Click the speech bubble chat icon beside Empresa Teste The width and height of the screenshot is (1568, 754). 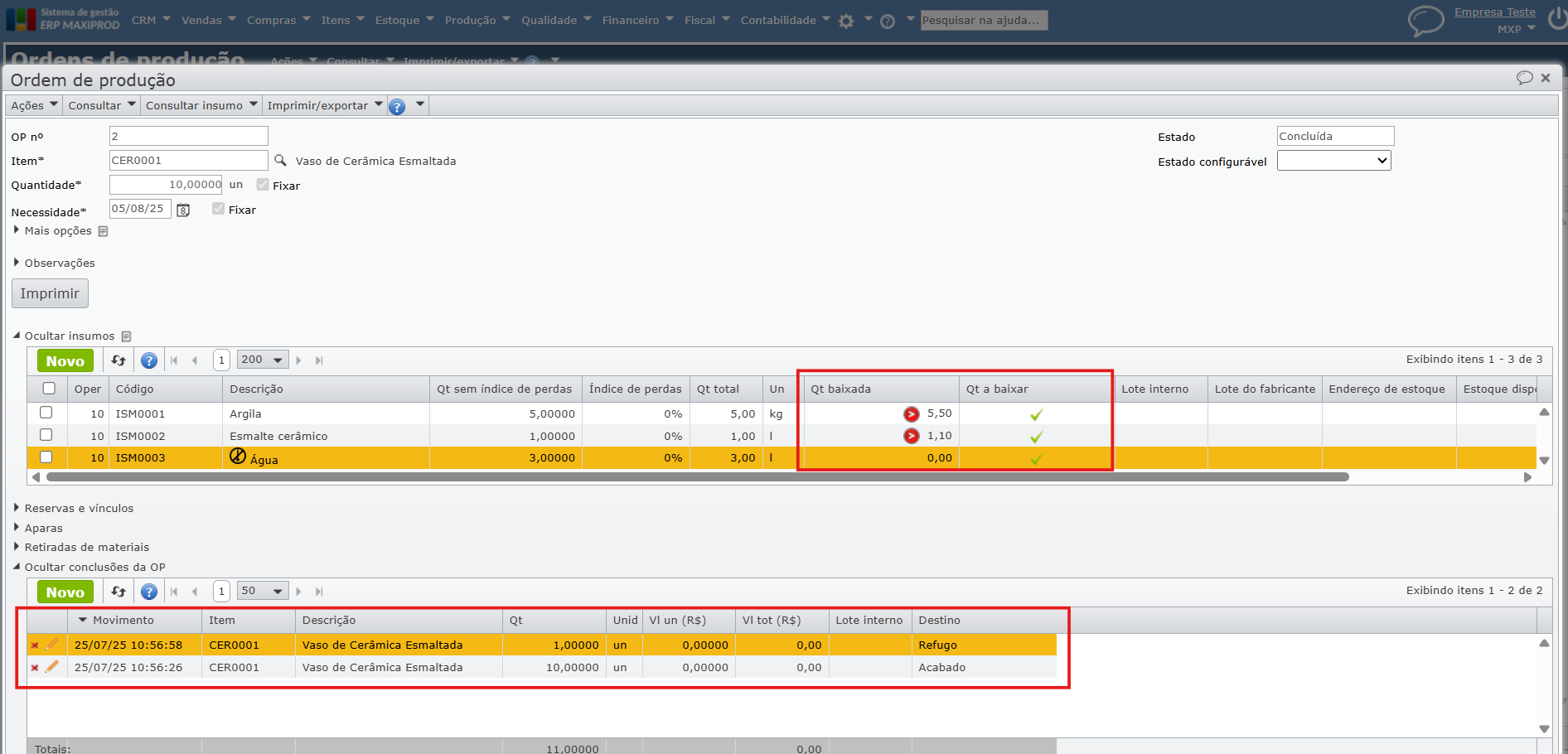coord(1425,21)
